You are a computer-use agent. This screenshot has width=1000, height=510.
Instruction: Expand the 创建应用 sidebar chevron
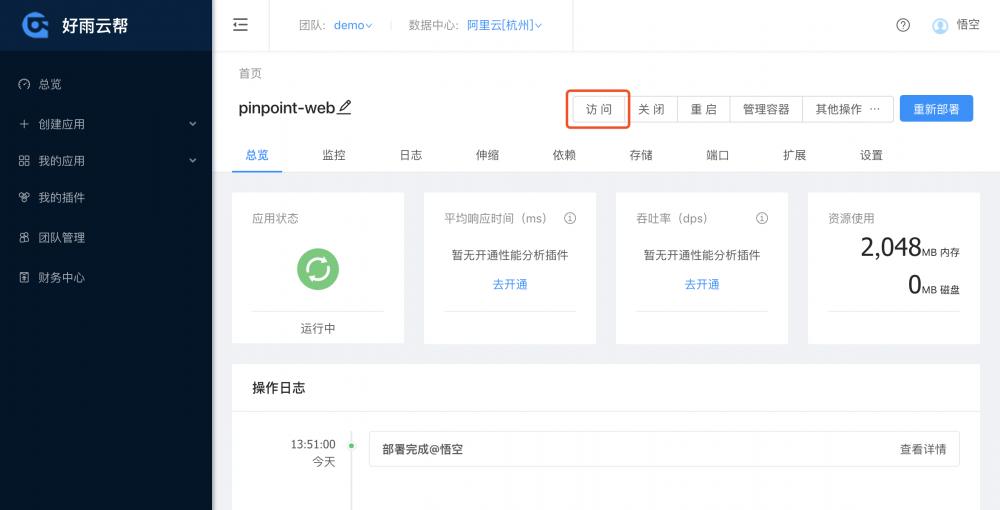[193, 124]
